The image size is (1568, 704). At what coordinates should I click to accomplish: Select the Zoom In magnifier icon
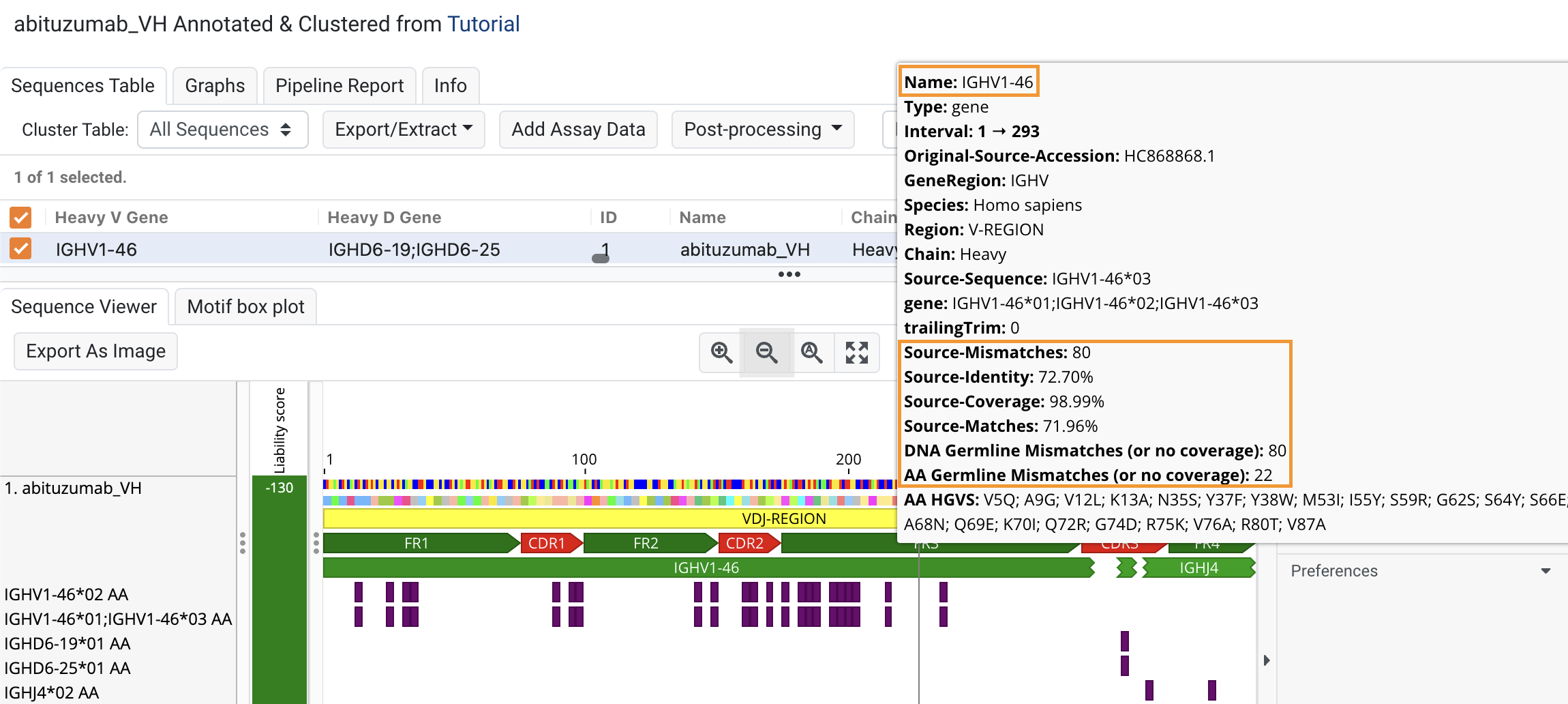coord(720,353)
